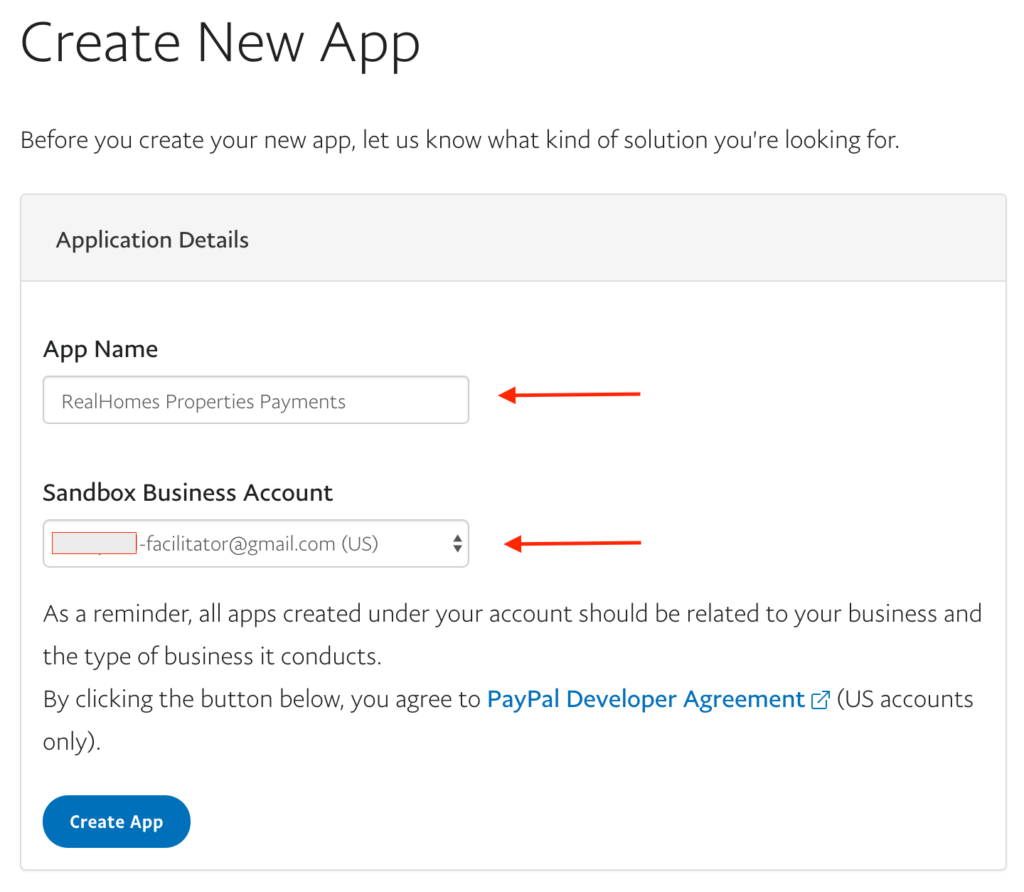Click the '(US accounts only).' text
Viewport: 1024px width, 892px height.
tap(508, 720)
